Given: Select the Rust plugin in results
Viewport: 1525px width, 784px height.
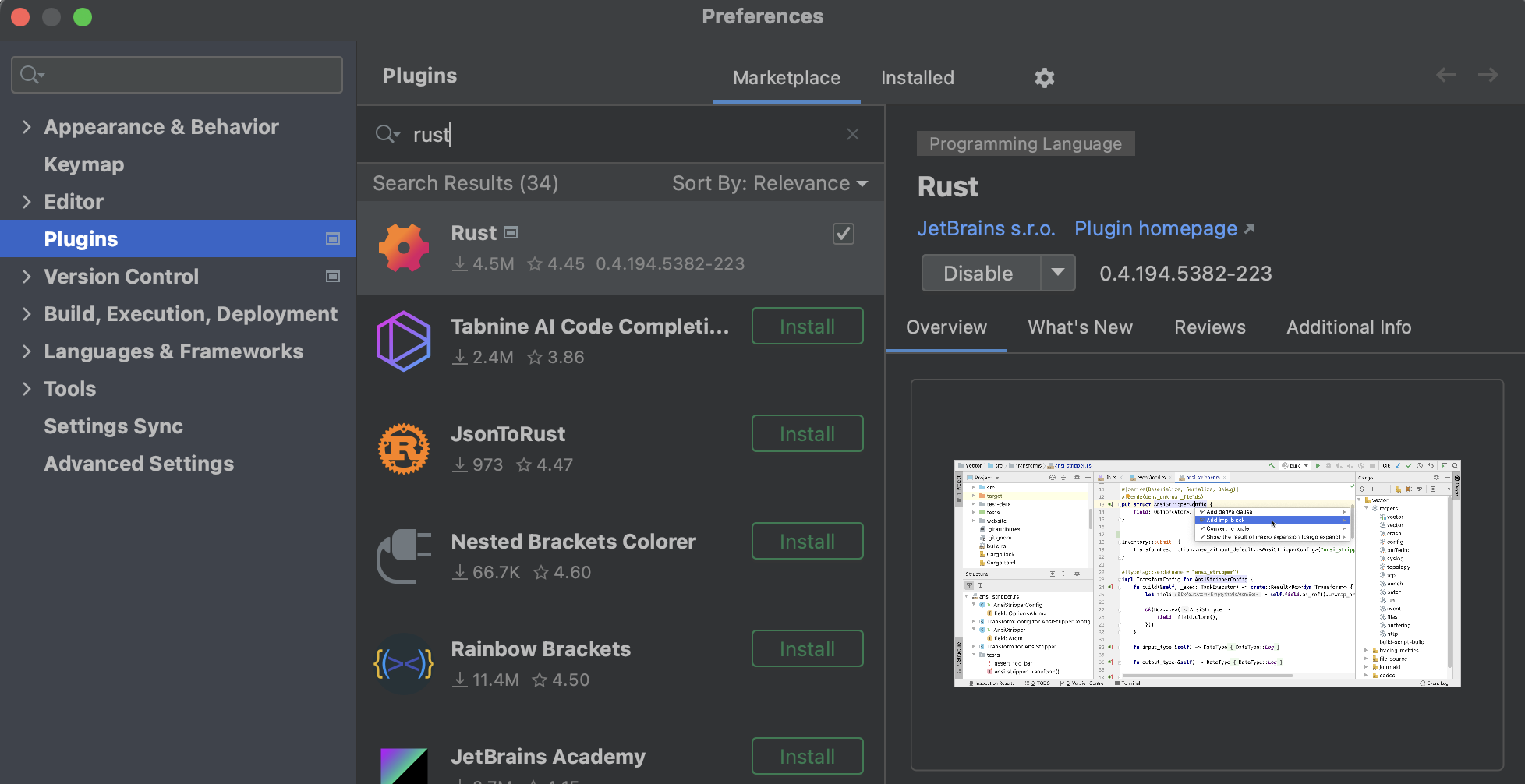Looking at the screenshot, I should click(621, 248).
